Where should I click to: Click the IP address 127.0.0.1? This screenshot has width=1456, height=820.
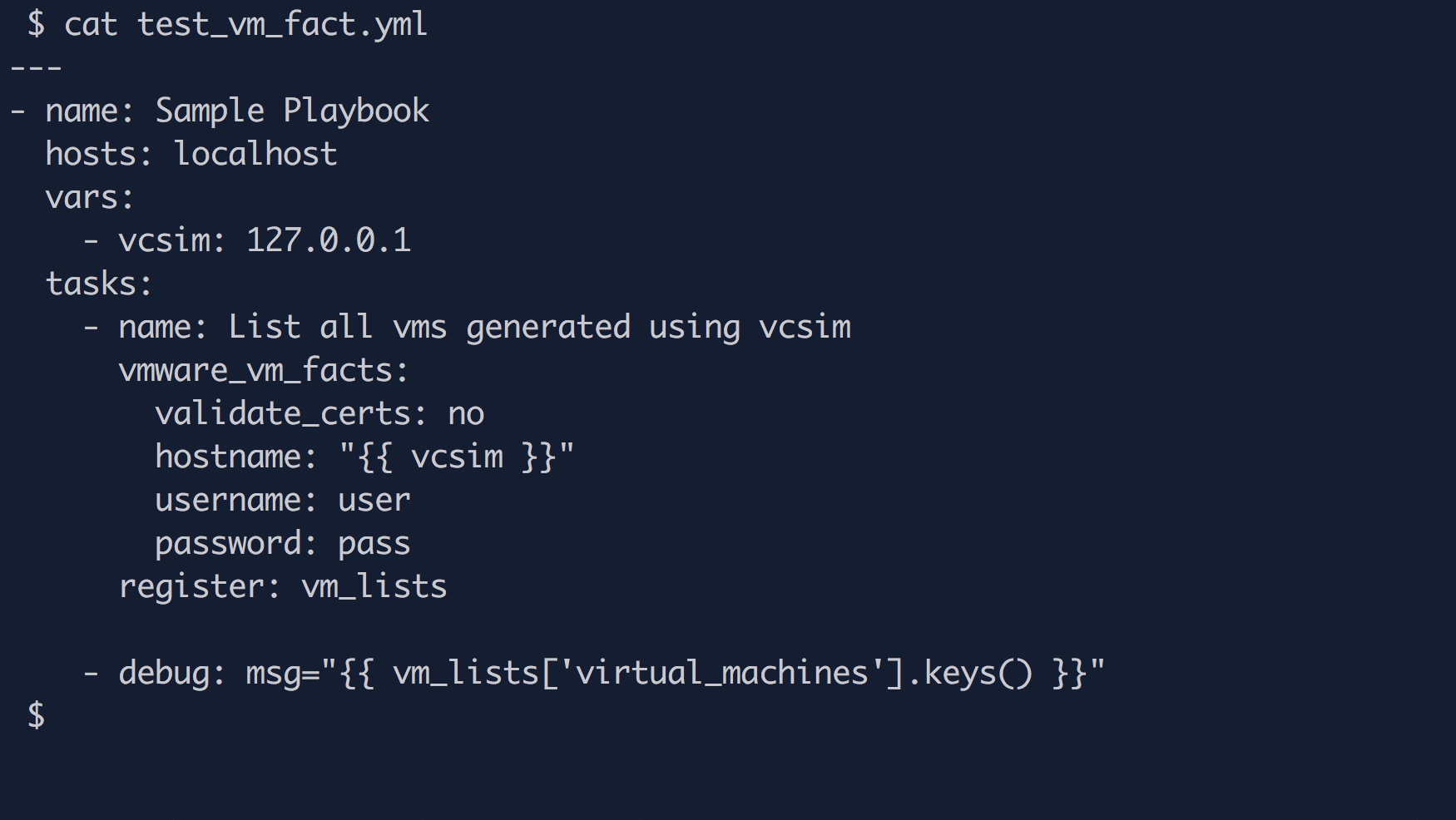click(x=329, y=241)
